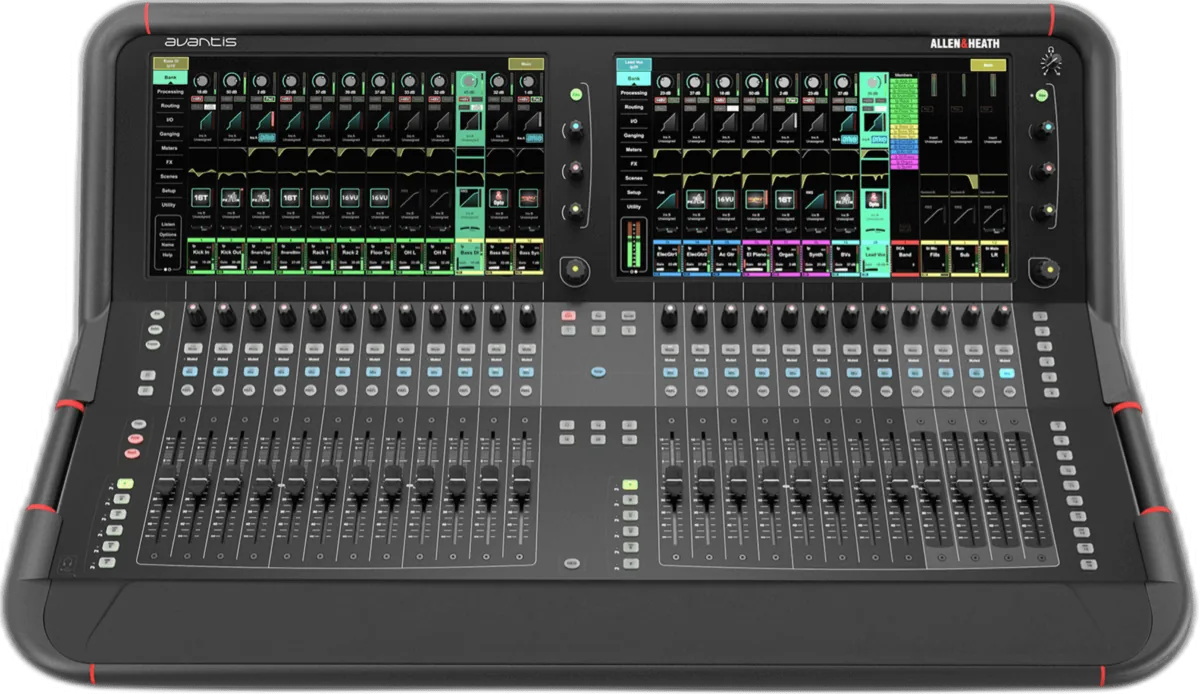Open Processing on the left touchscreen

170,91
